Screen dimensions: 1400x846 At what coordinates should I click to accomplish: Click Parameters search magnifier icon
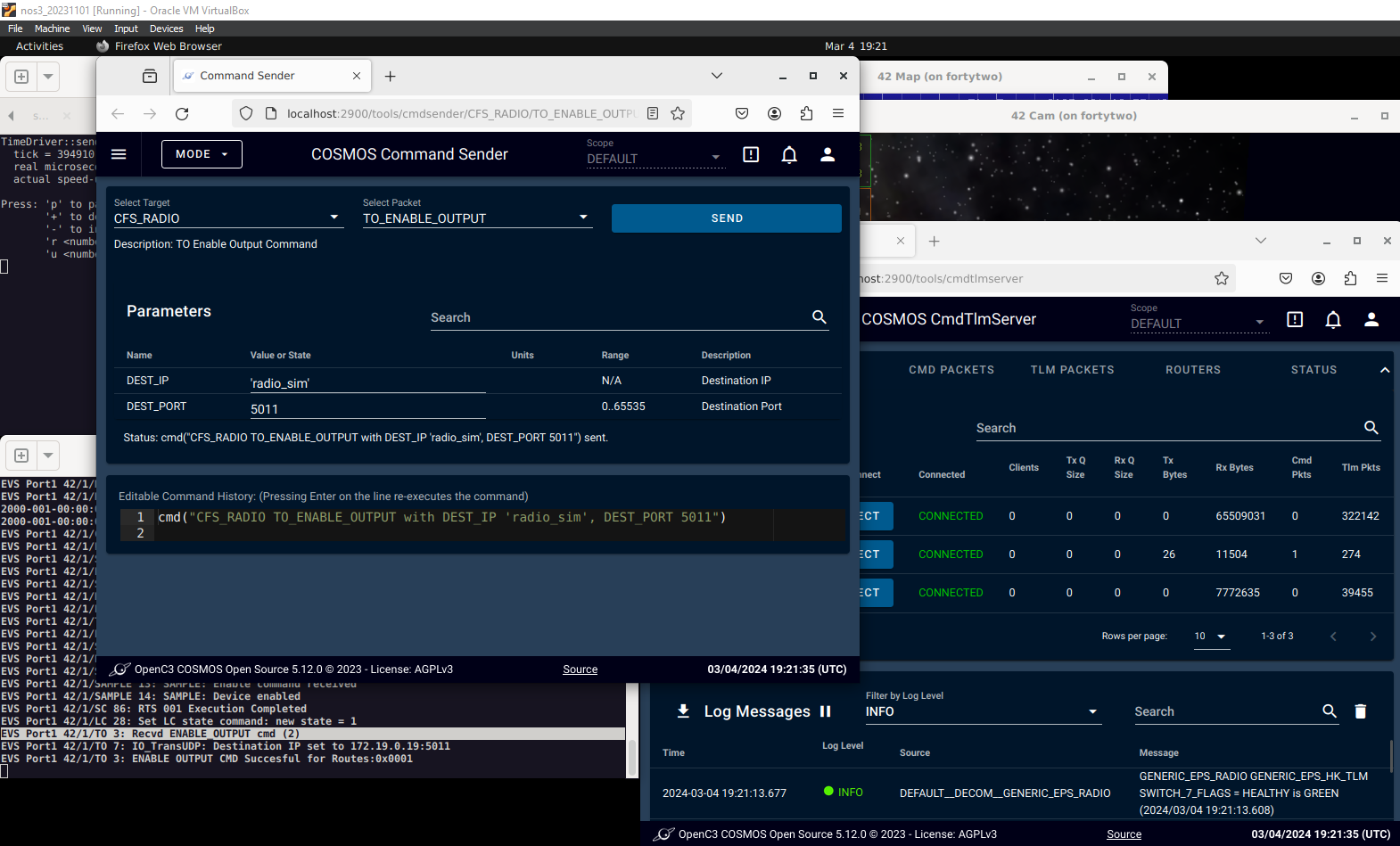click(x=819, y=316)
